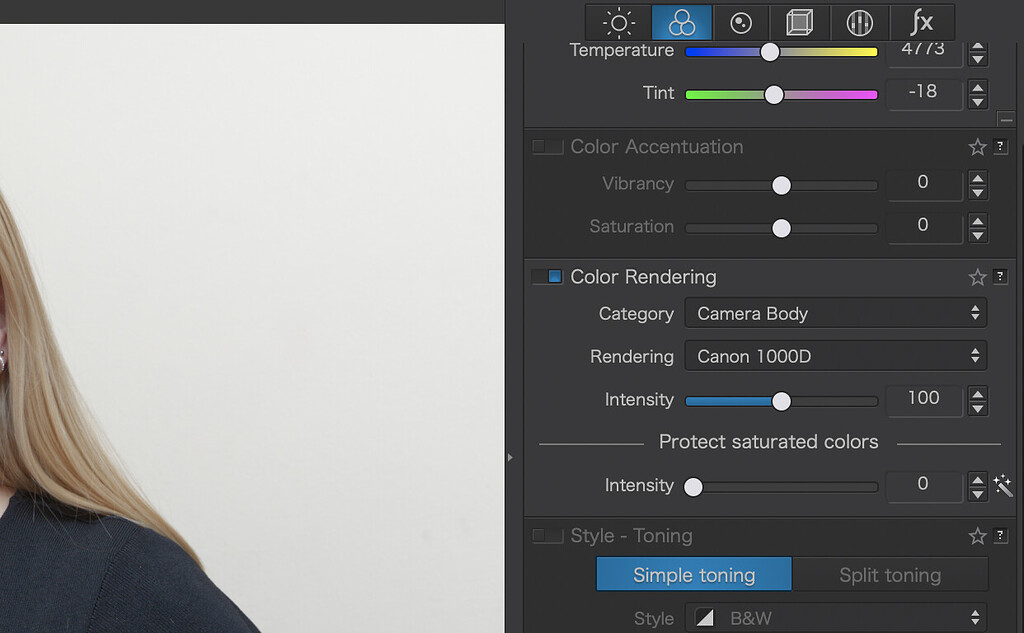Image resolution: width=1024 pixels, height=633 pixels.
Task: Toggle Color Accentuation on or off
Action: (547, 146)
